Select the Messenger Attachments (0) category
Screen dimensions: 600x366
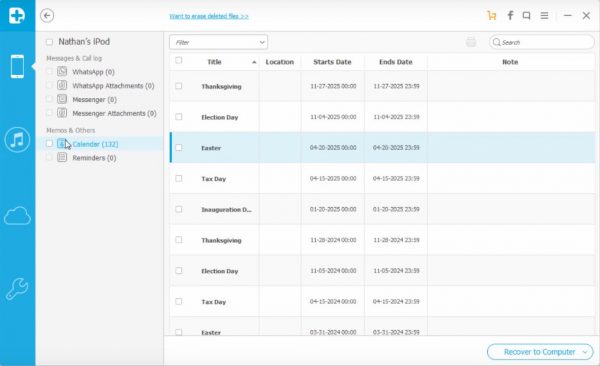[114, 113]
